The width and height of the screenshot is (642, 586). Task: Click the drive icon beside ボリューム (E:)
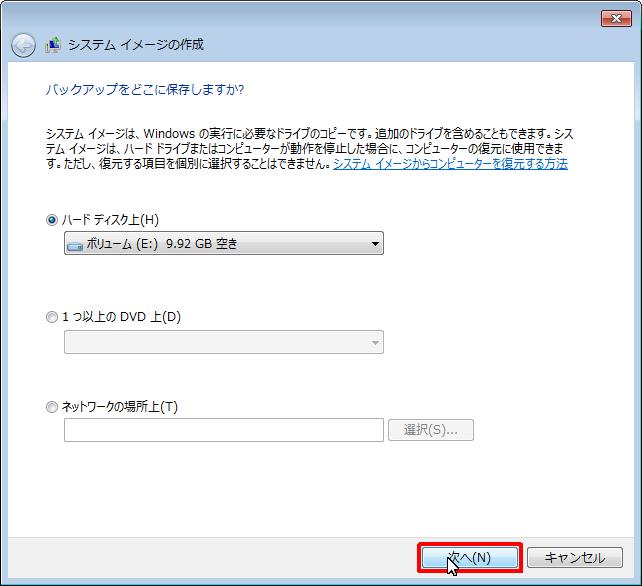[x=75, y=243]
